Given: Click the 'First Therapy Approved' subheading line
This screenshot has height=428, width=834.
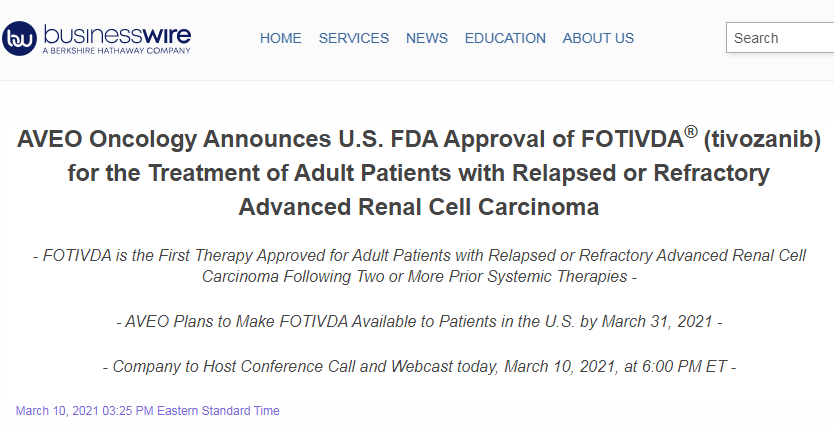Looking at the screenshot, I should click(x=419, y=256).
